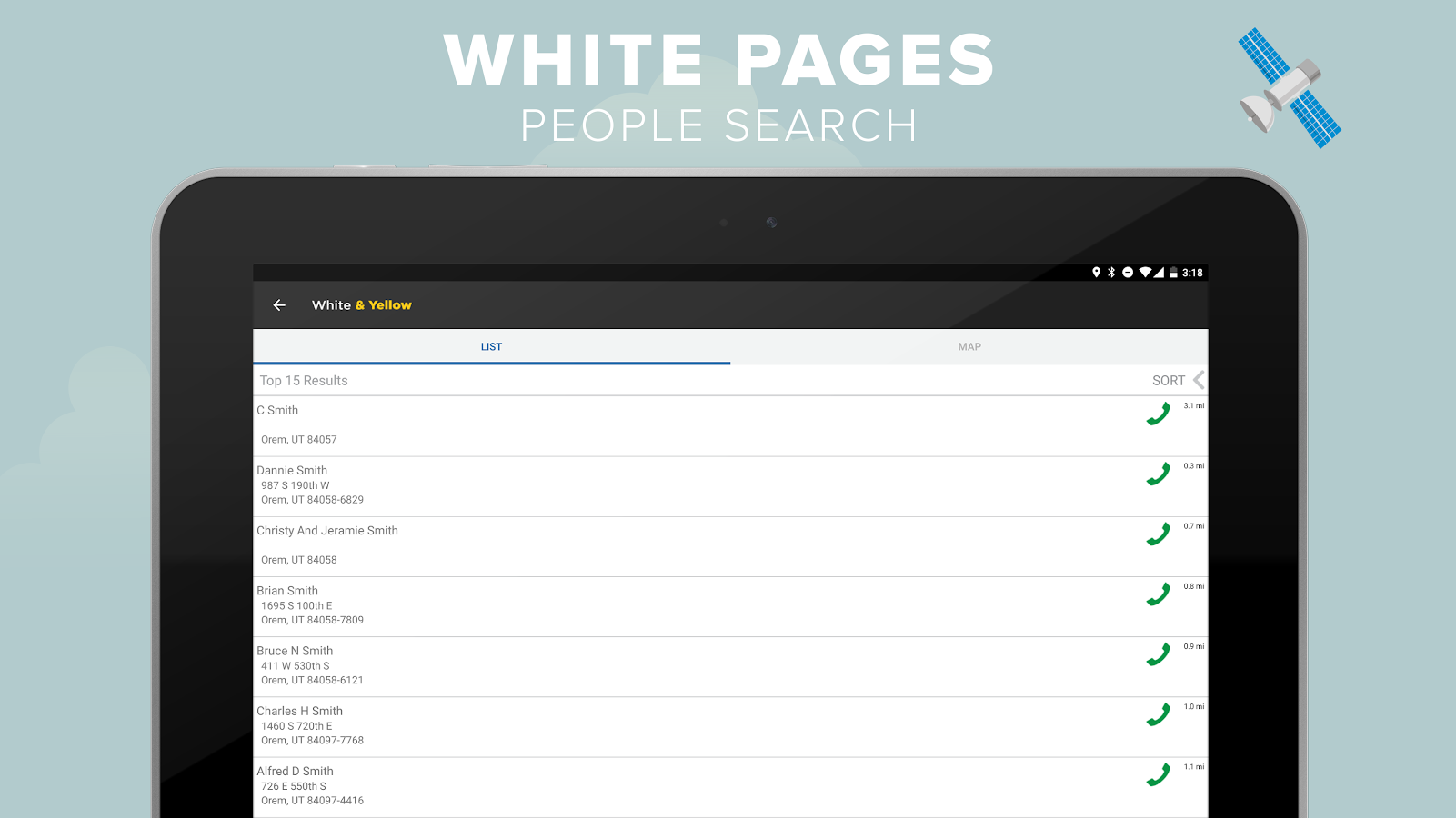Select the address 1695 S 100th E
Image resolution: width=1456 pixels, height=818 pixels.
click(296, 605)
